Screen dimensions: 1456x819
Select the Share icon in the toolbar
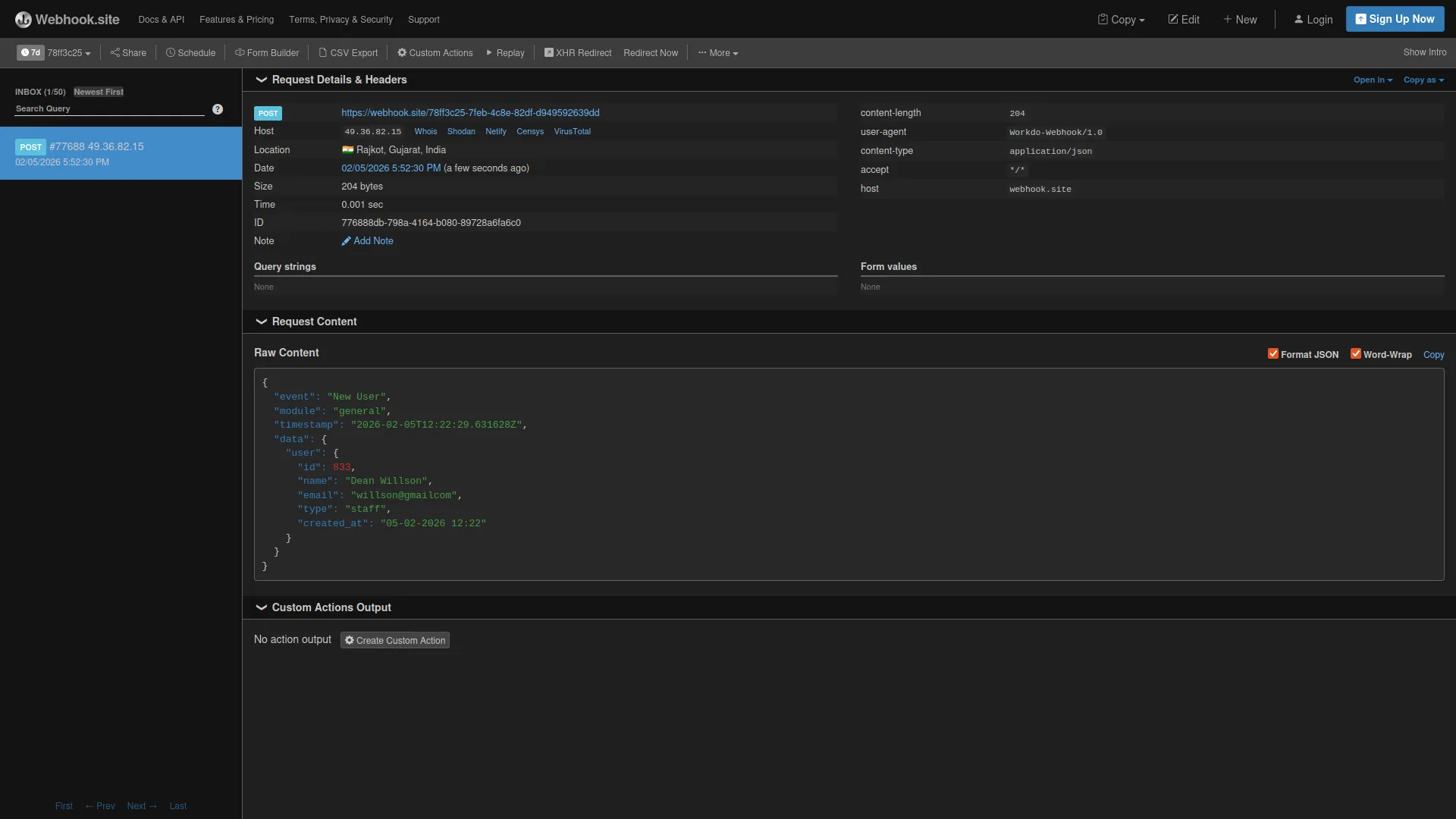(115, 52)
